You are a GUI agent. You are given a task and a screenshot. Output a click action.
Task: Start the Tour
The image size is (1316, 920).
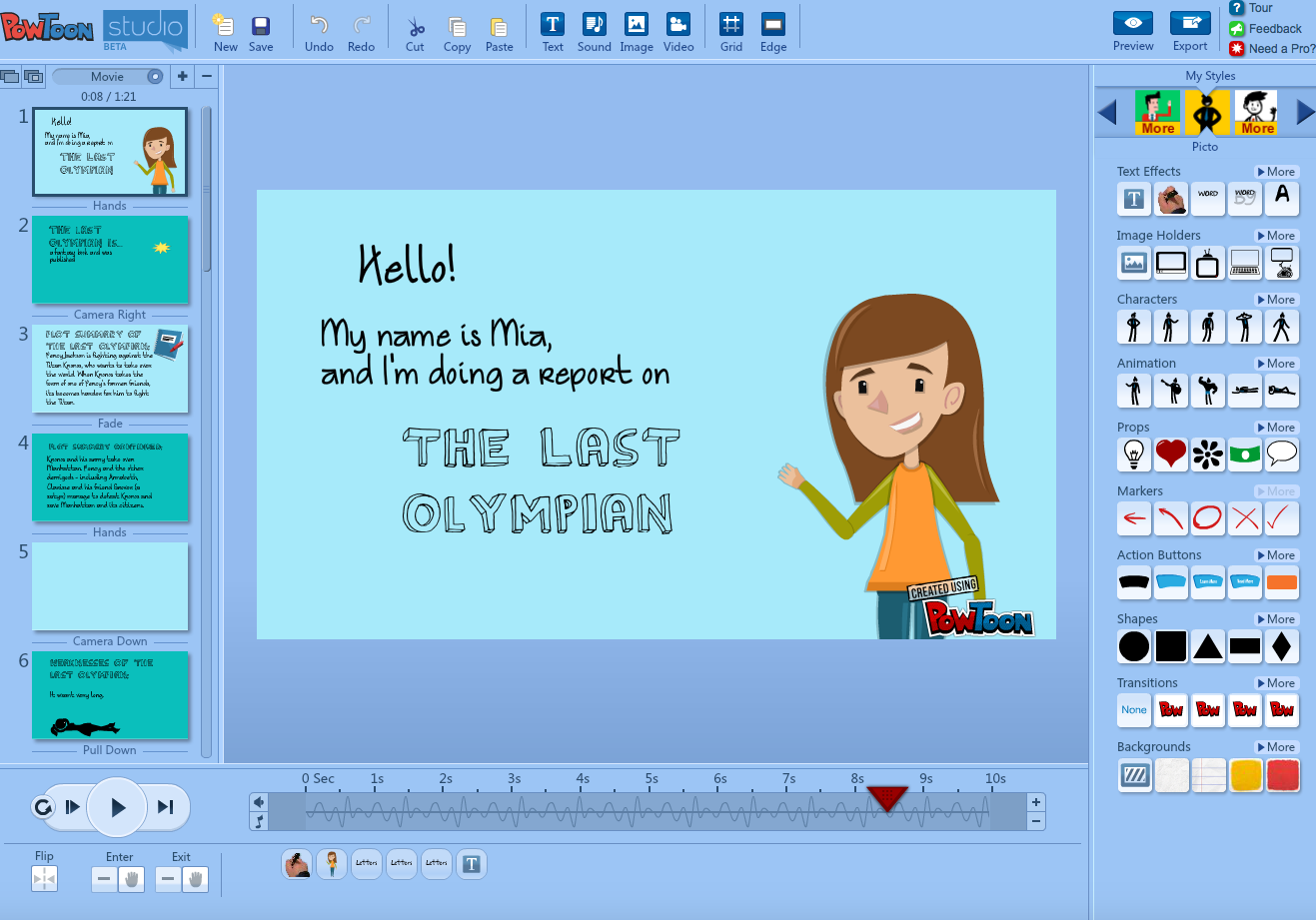tap(1251, 8)
